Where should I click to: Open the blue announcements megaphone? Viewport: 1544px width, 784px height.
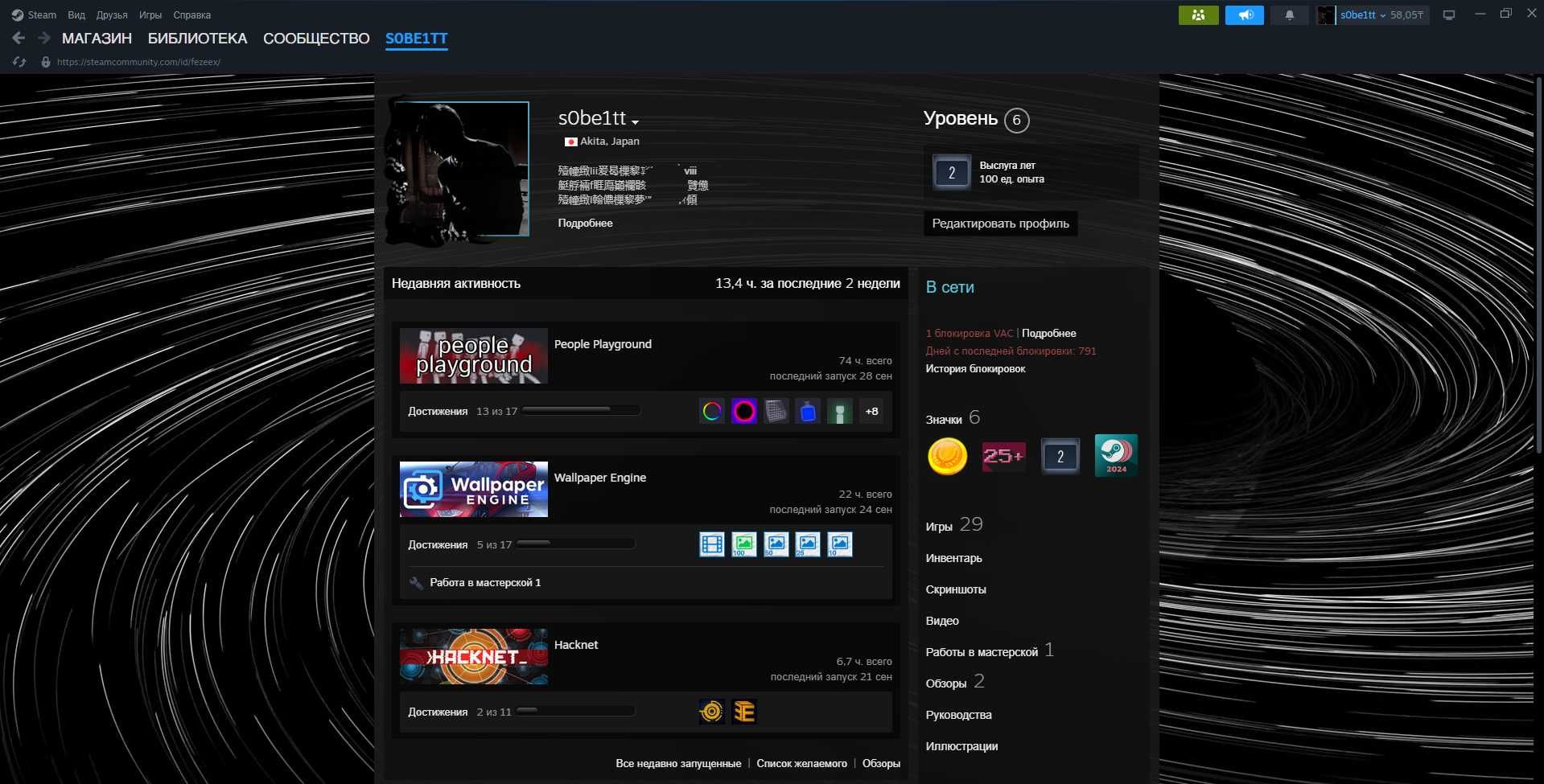[x=1245, y=14]
